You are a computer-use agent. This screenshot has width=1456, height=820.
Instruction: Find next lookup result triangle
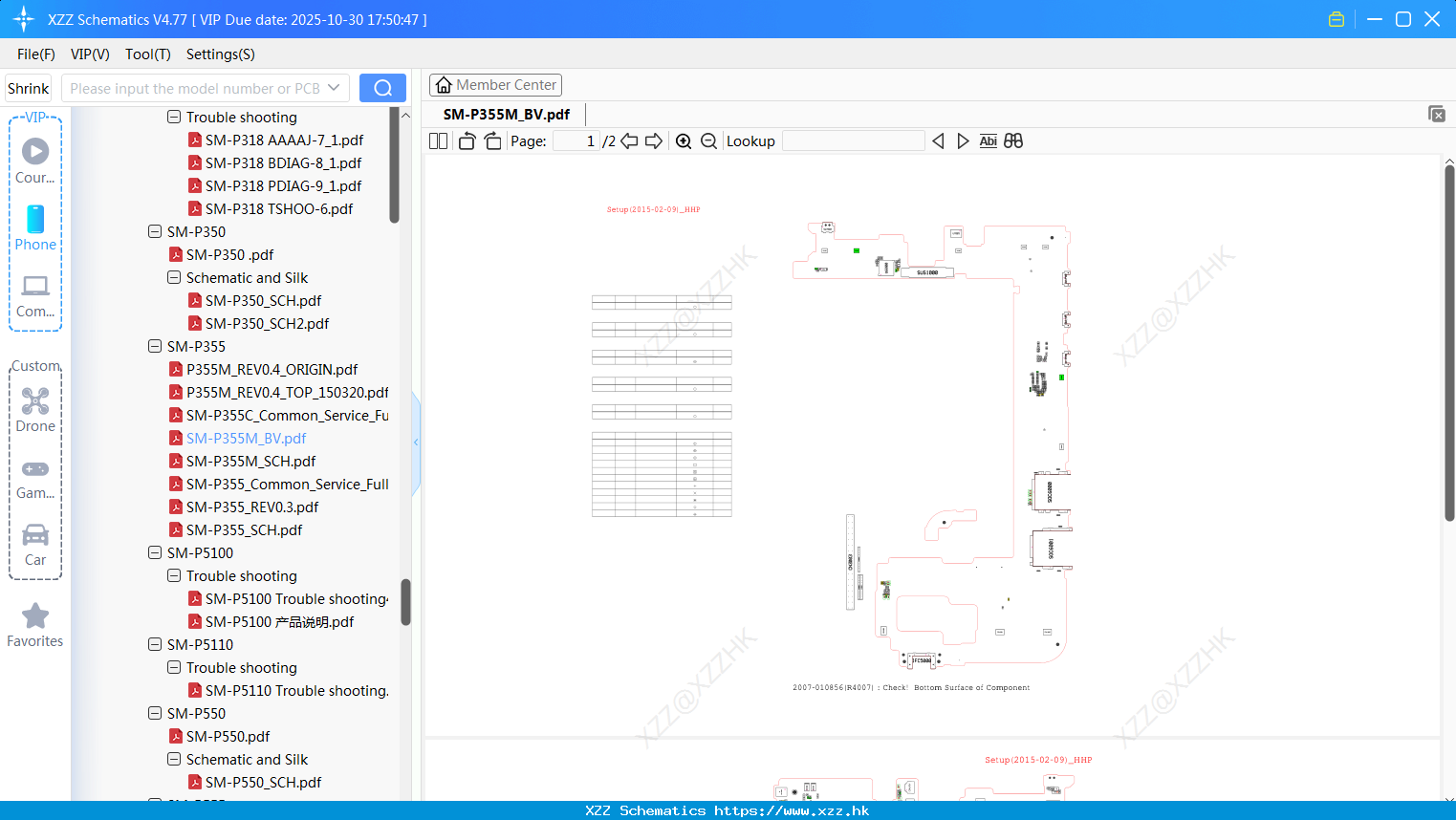pyautogui.click(x=963, y=141)
